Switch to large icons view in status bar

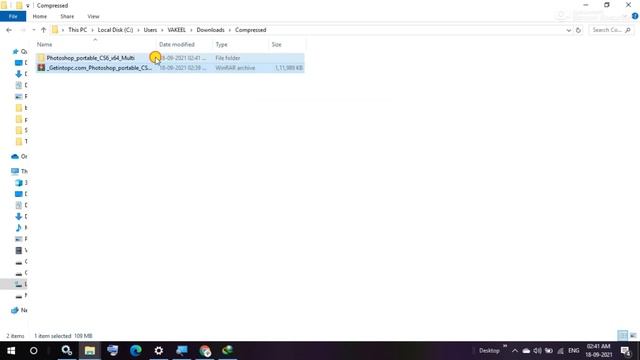(x=633, y=336)
